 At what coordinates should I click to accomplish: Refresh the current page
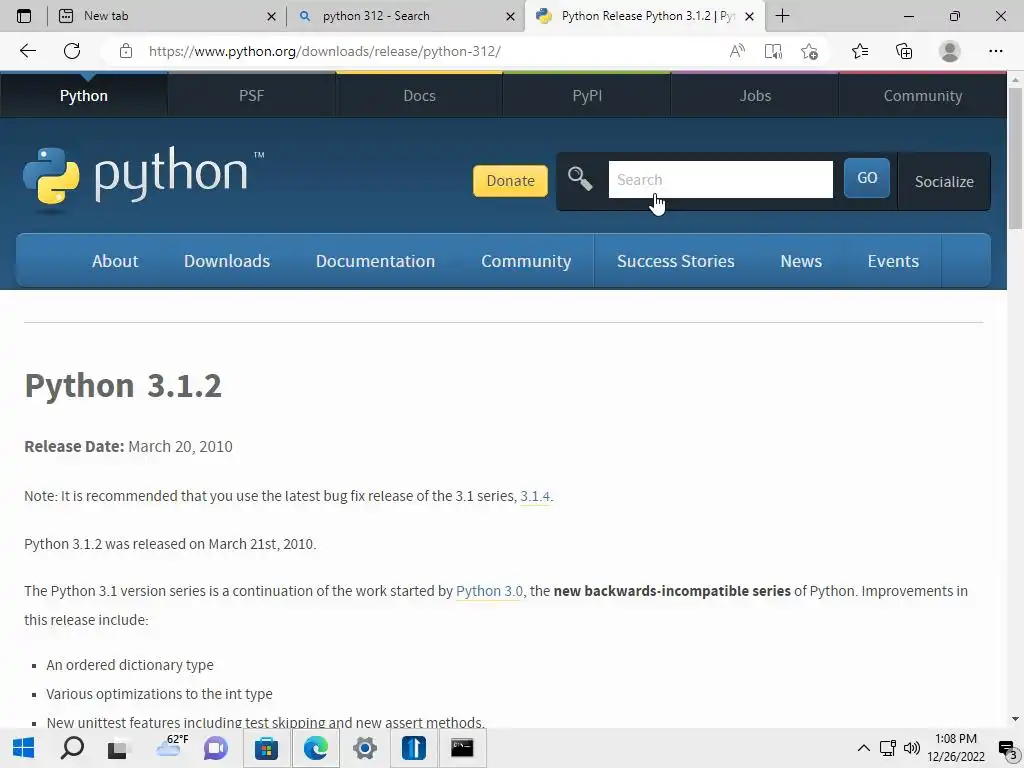coord(72,51)
